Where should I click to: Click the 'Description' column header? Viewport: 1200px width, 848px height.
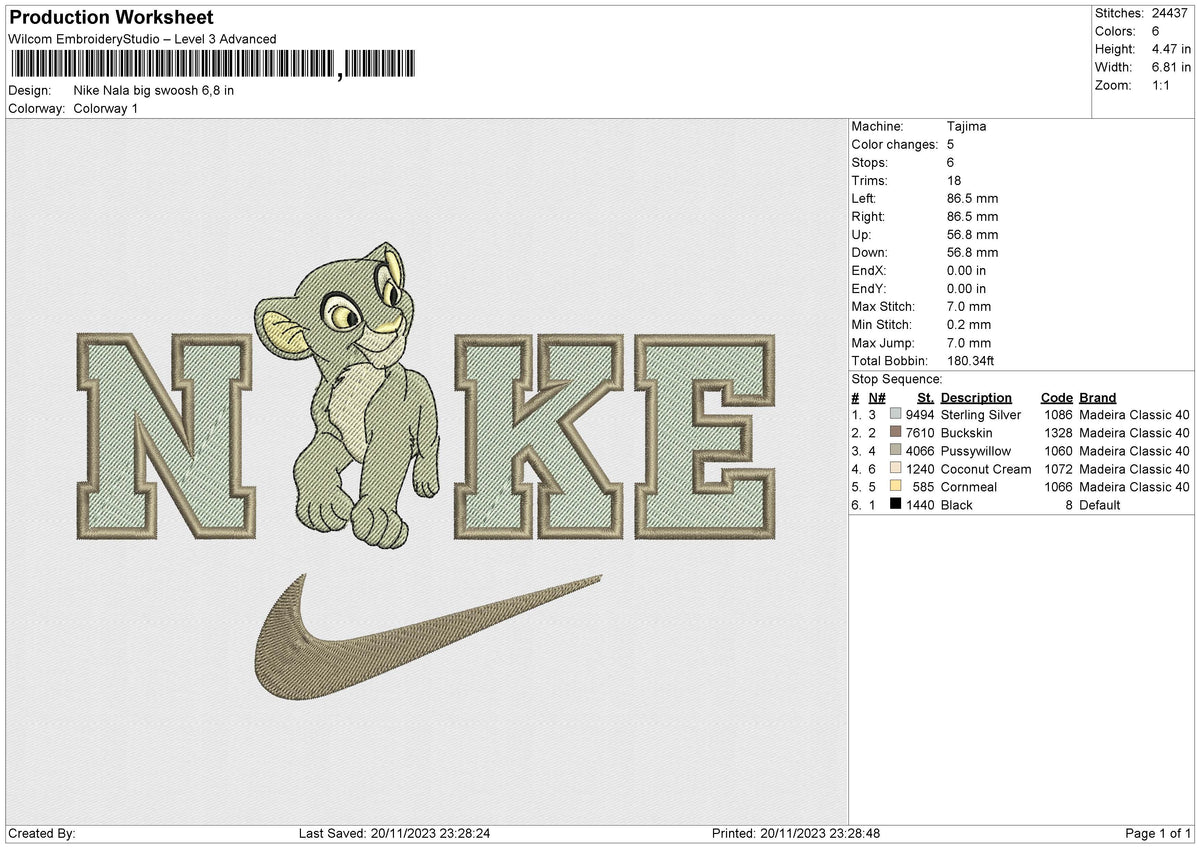point(976,397)
